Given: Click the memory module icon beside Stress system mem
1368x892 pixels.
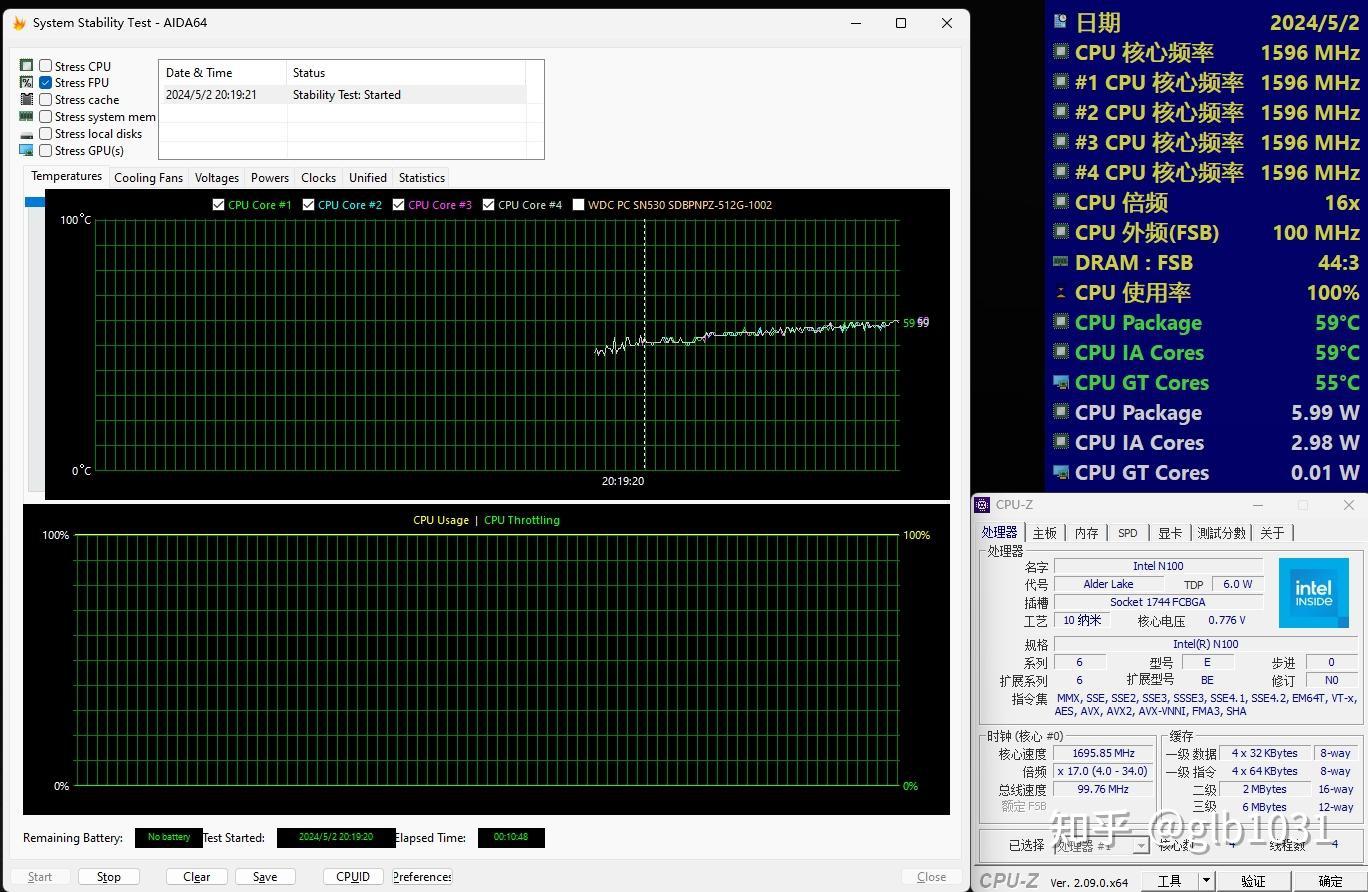Looking at the screenshot, I should point(27,117).
